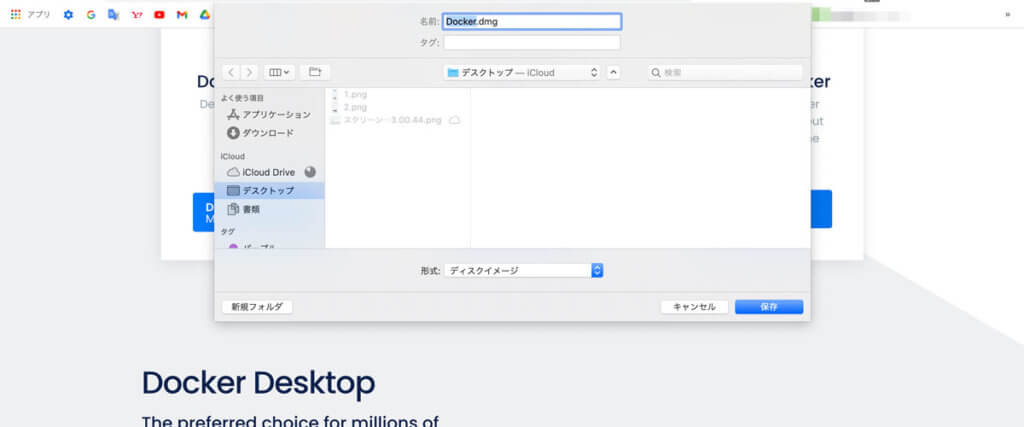Image resolution: width=1024 pixels, height=427 pixels.
Task: Select アプリケーション in the sidebar
Action: pos(268,115)
